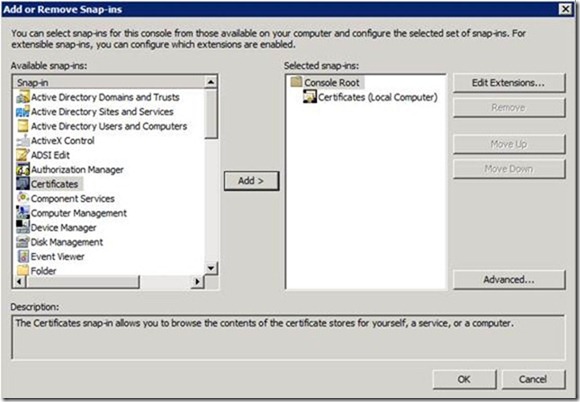Select Active Directory Sites and Services snap-in
Screen dimensions: 580x402
tap(102, 112)
